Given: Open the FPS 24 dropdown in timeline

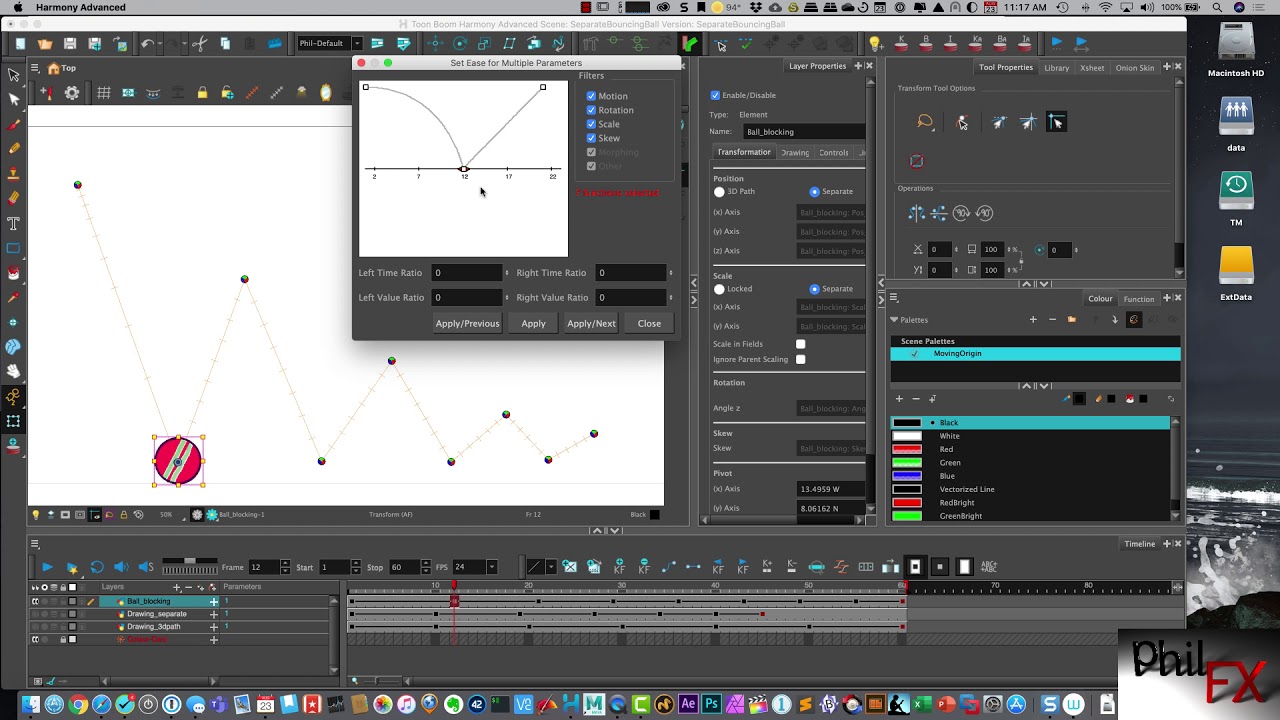Looking at the screenshot, I should pyautogui.click(x=491, y=567).
